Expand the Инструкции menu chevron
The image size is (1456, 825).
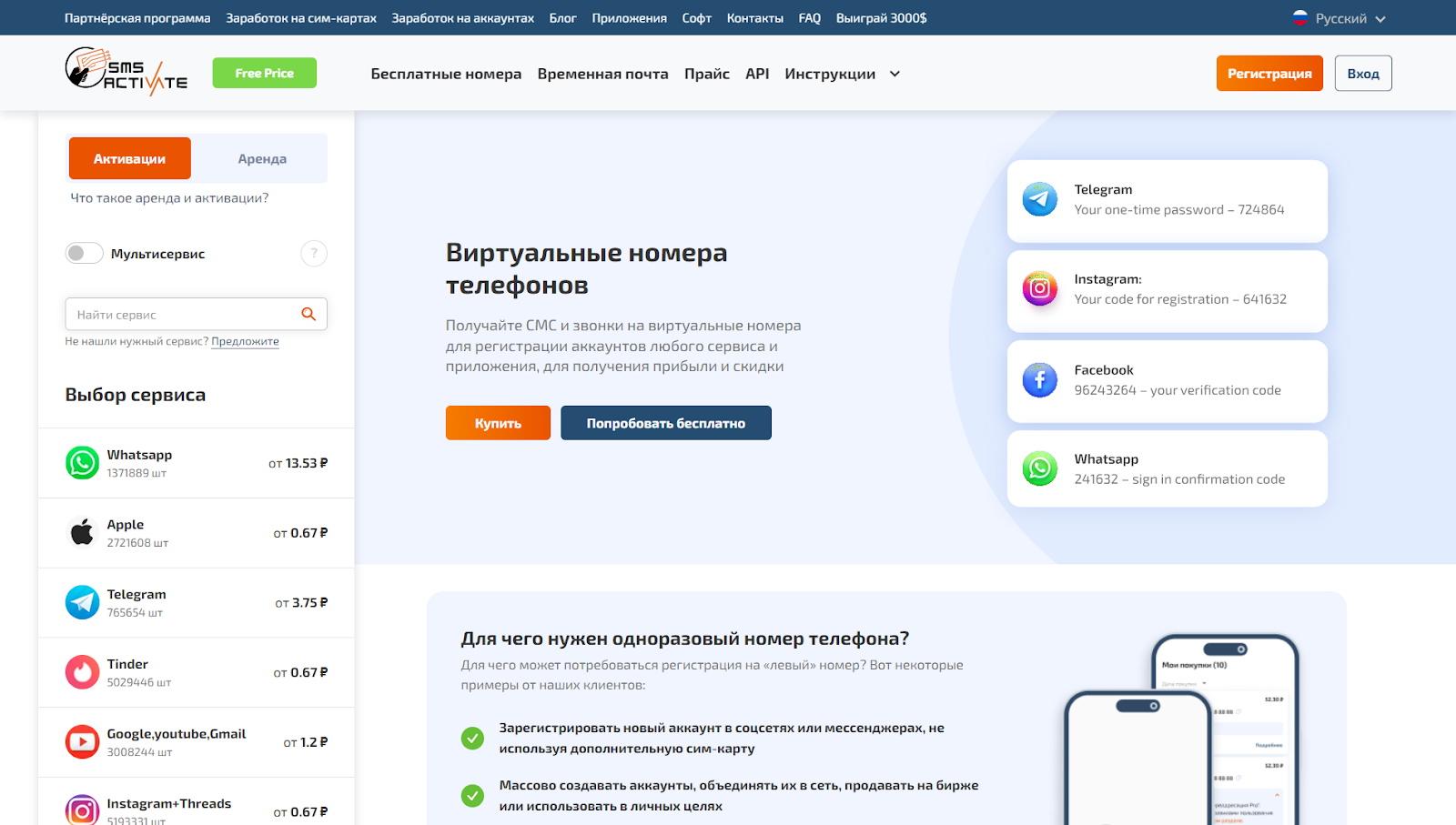coord(895,74)
